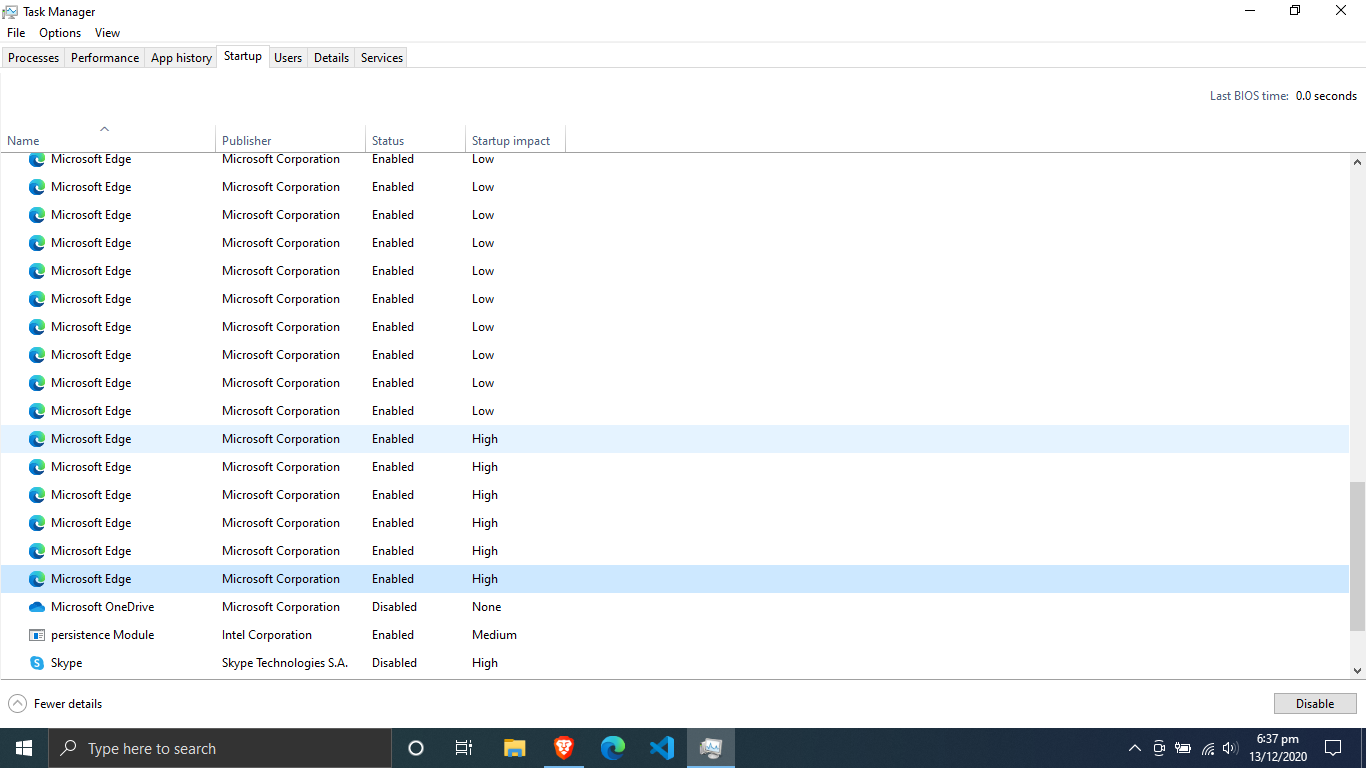Open Cortana from the taskbar circle icon
1366x768 pixels.
[416, 748]
